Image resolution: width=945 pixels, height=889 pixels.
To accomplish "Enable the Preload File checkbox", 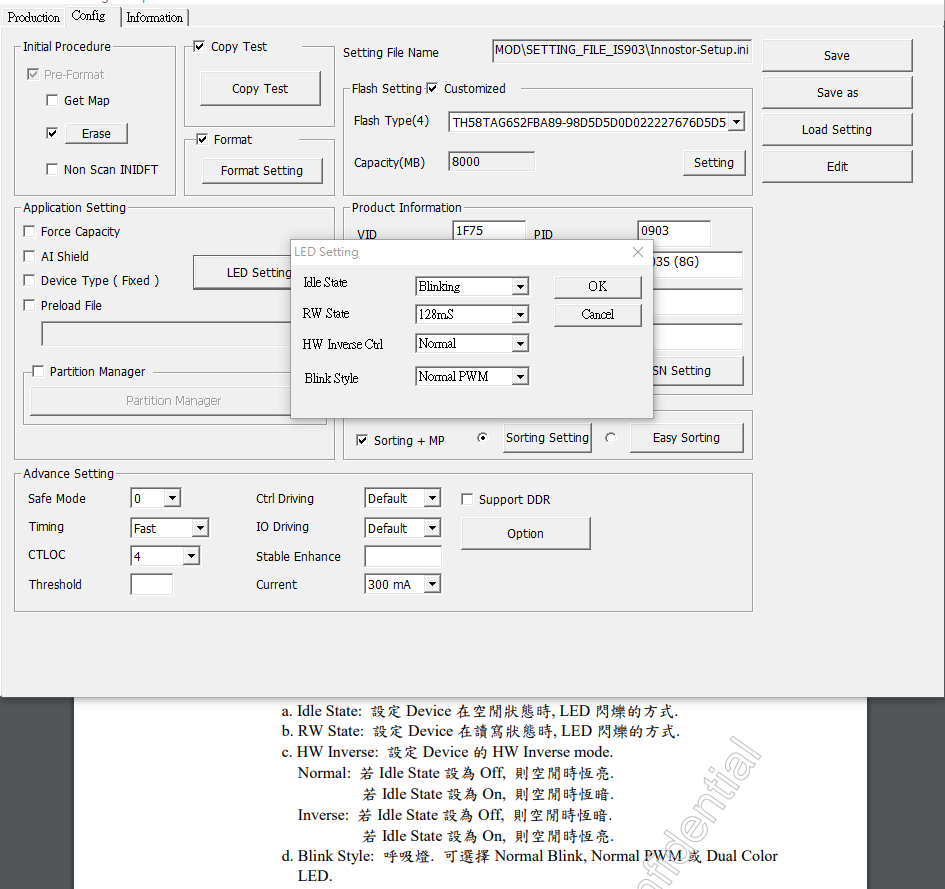I will point(29,305).
